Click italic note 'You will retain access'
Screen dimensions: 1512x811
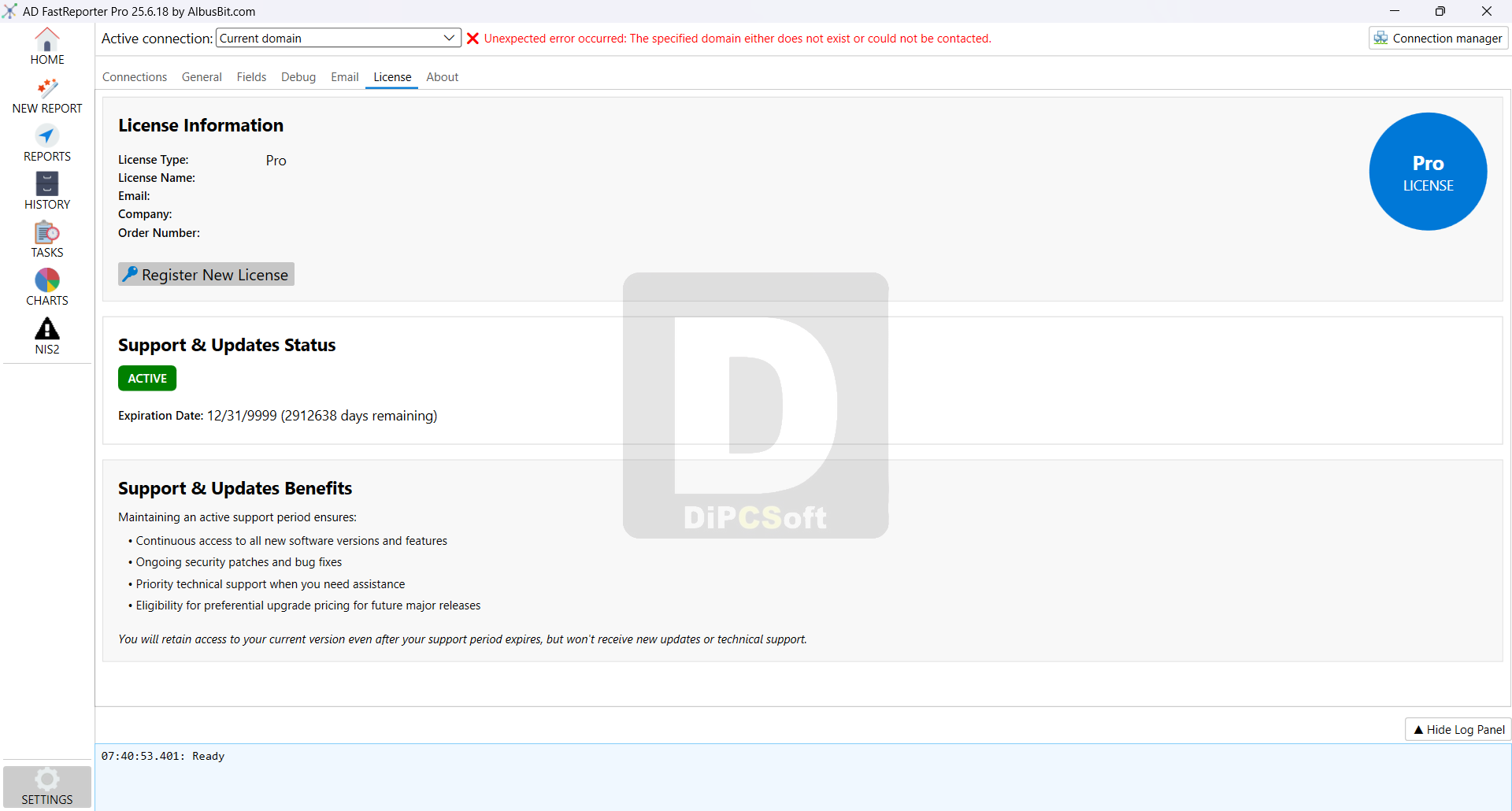[463, 639]
